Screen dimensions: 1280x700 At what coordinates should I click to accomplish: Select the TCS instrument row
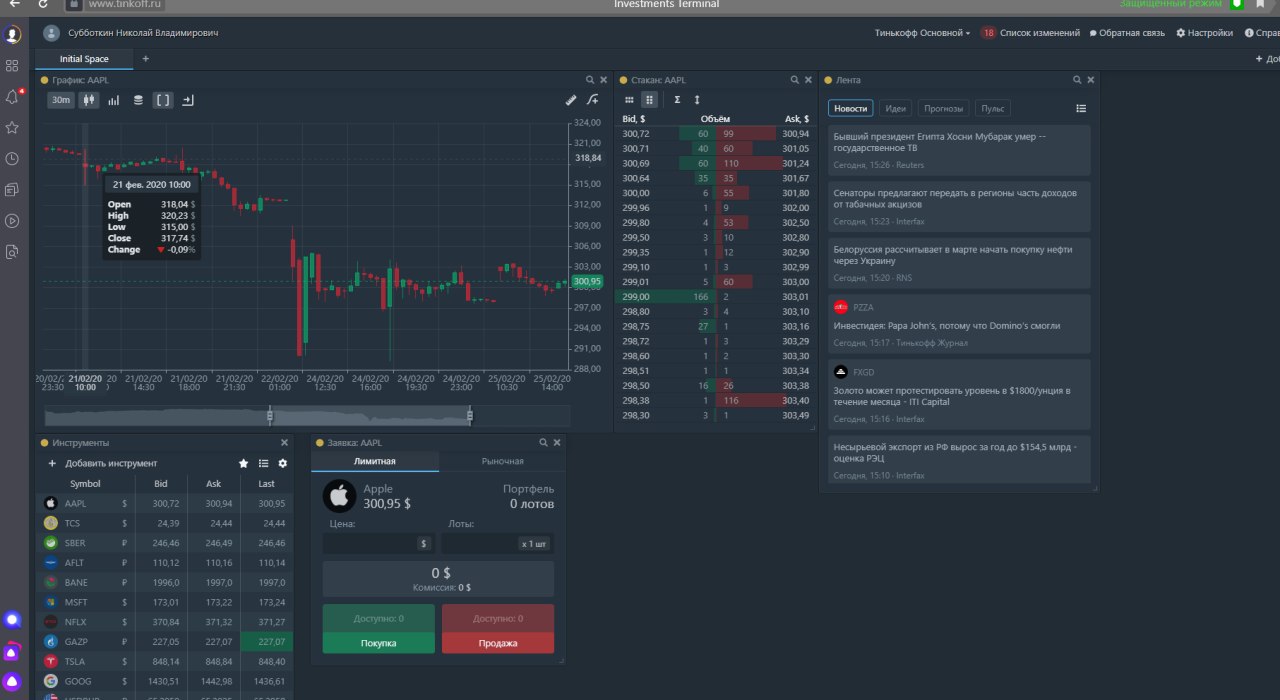tap(166, 523)
